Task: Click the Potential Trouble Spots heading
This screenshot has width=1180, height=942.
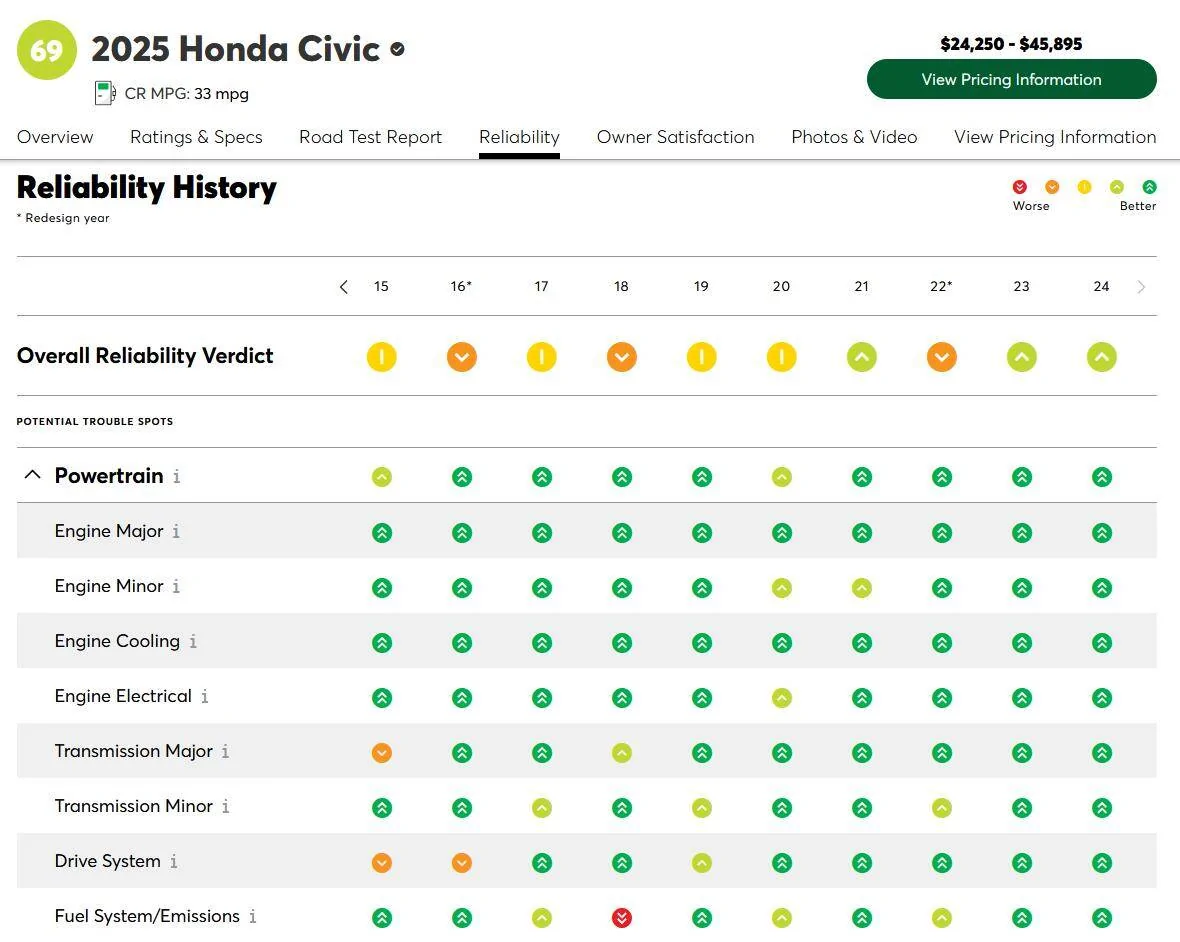Action: (x=95, y=421)
